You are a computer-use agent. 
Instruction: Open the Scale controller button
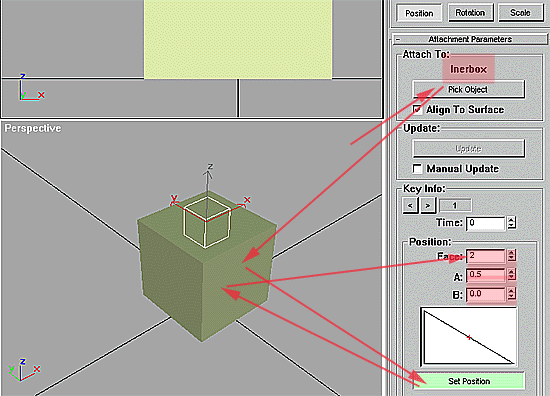[x=520, y=13]
